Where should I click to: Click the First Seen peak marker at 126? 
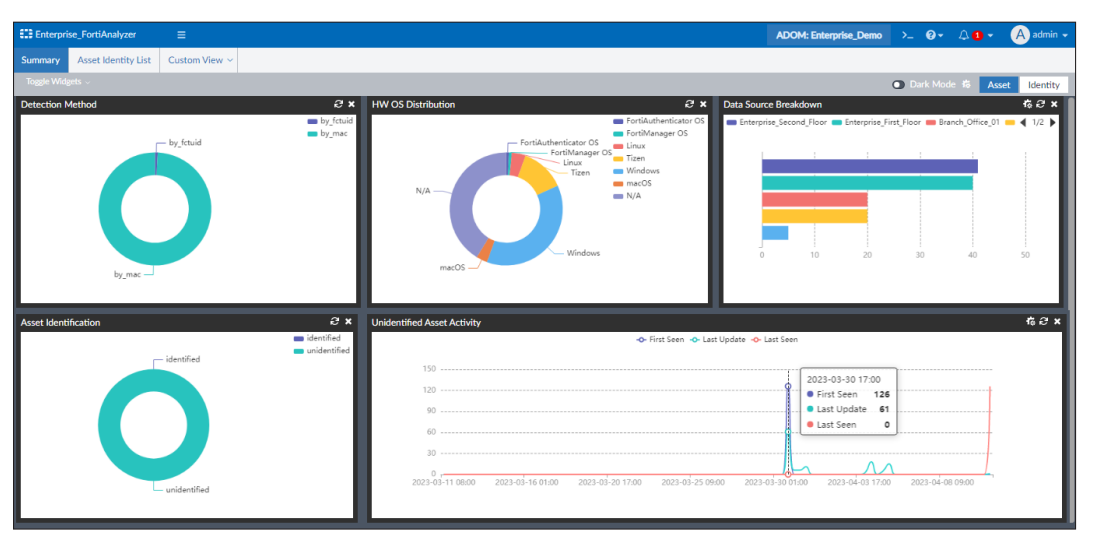click(788, 386)
